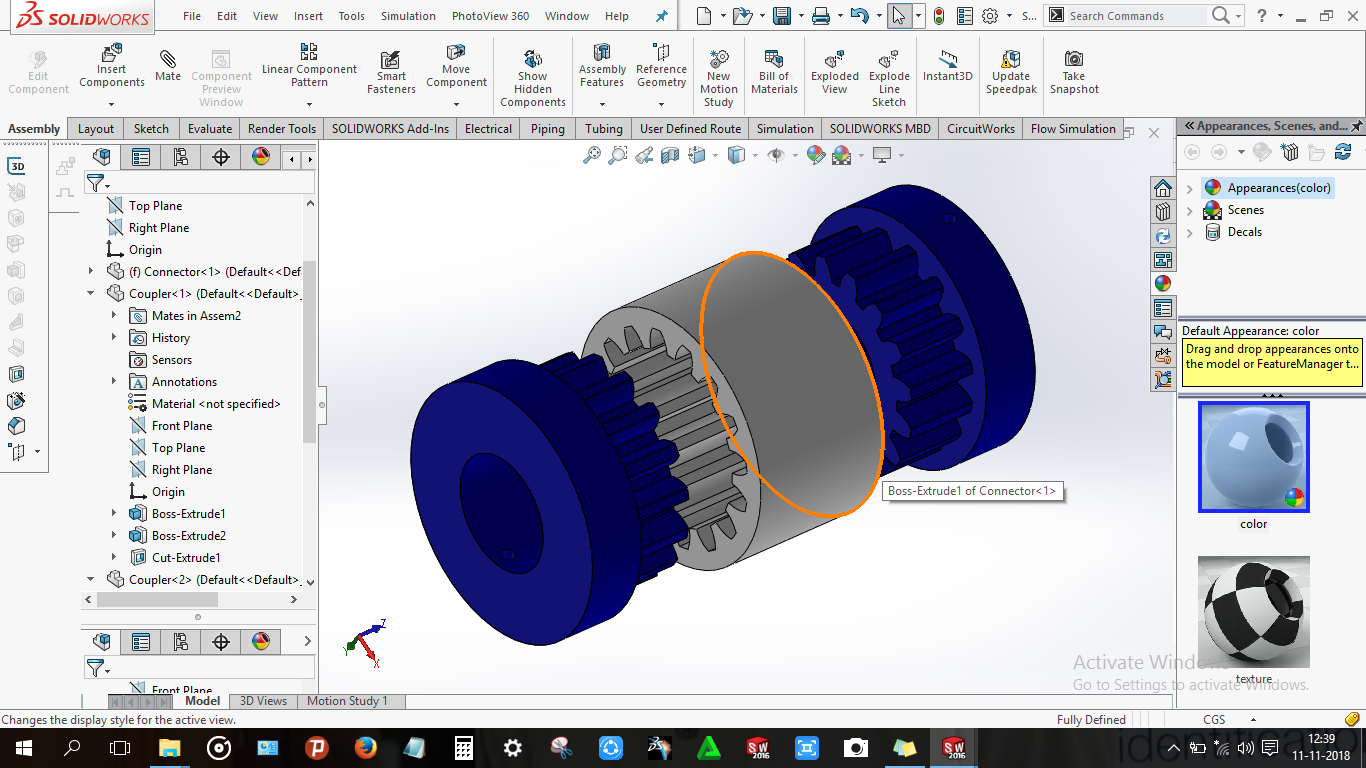Image resolution: width=1366 pixels, height=768 pixels.
Task: Expand the Decals folder
Action: pyautogui.click(x=1190, y=232)
